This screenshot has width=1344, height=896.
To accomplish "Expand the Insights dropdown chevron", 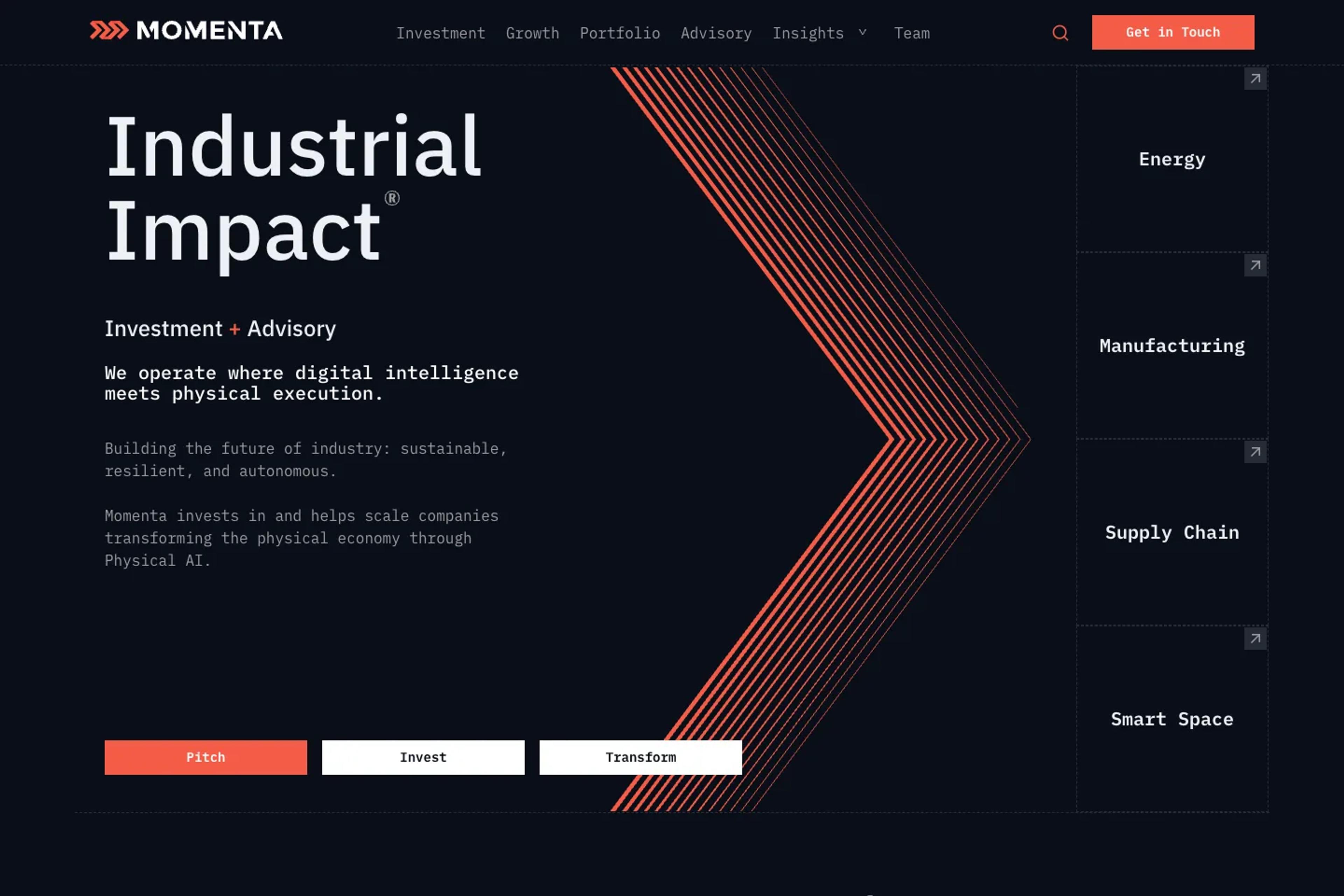I will point(862,33).
